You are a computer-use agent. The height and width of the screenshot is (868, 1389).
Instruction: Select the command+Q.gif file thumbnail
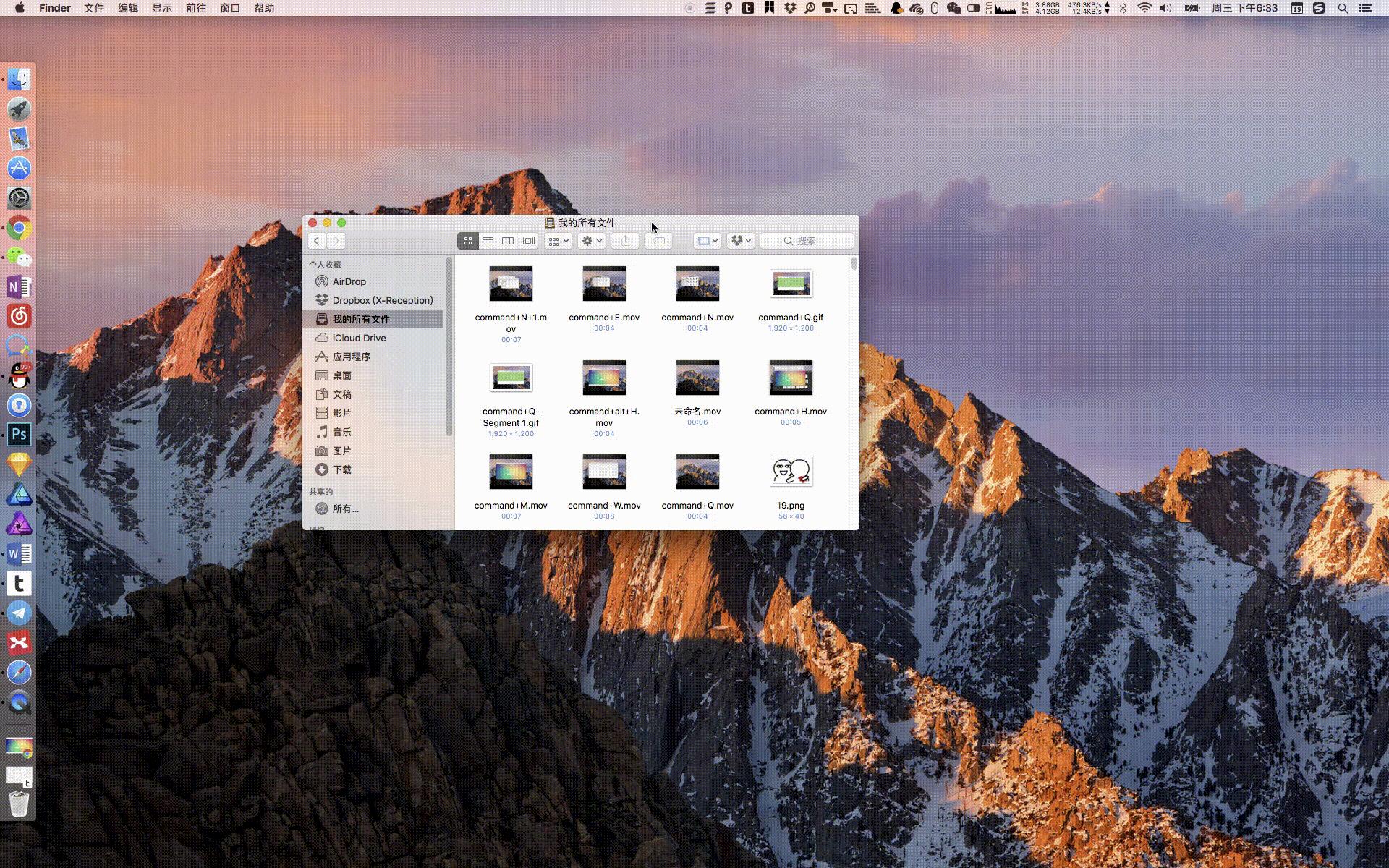791,284
